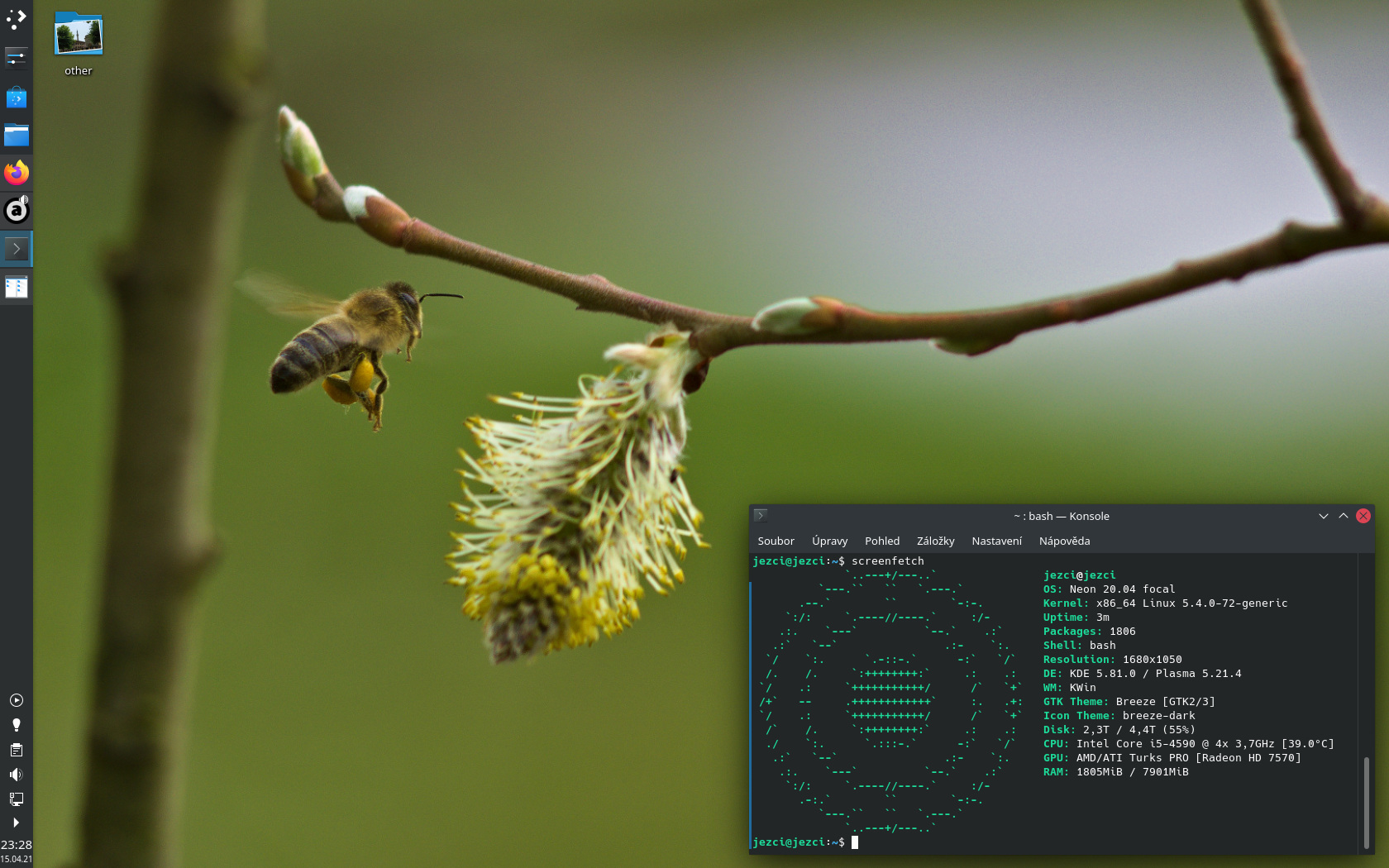Click the 'Disk: 2,3T / 4,4T' line
This screenshot has height=868, width=1389.
(x=1119, y=730)
